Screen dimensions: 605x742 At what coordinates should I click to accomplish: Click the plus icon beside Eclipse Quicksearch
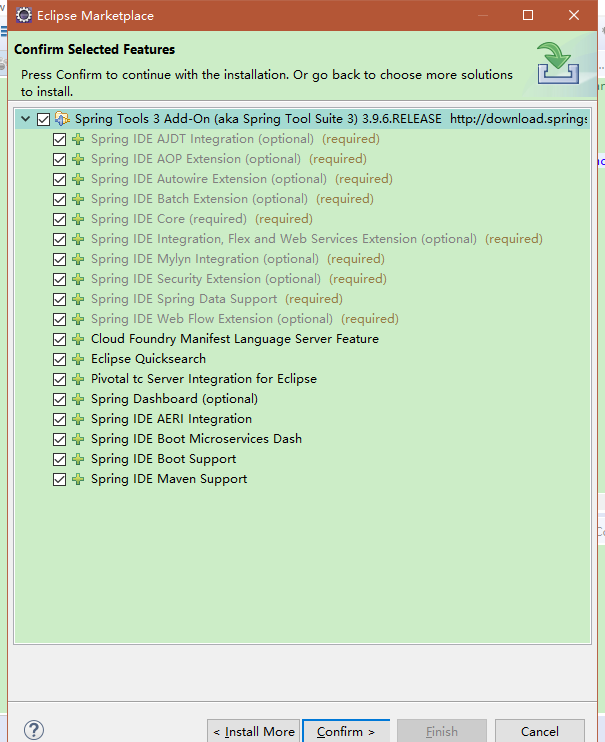78,359
